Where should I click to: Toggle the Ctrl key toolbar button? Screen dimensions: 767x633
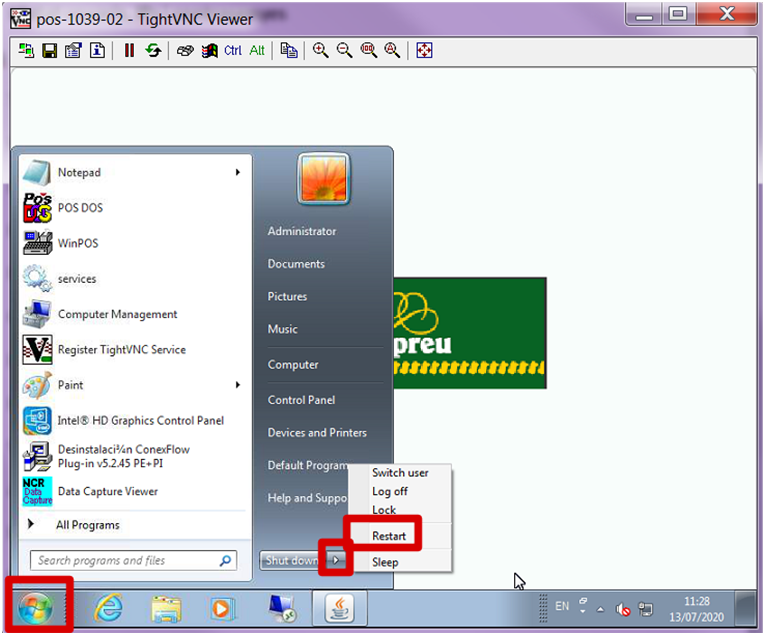coord(233,50)
